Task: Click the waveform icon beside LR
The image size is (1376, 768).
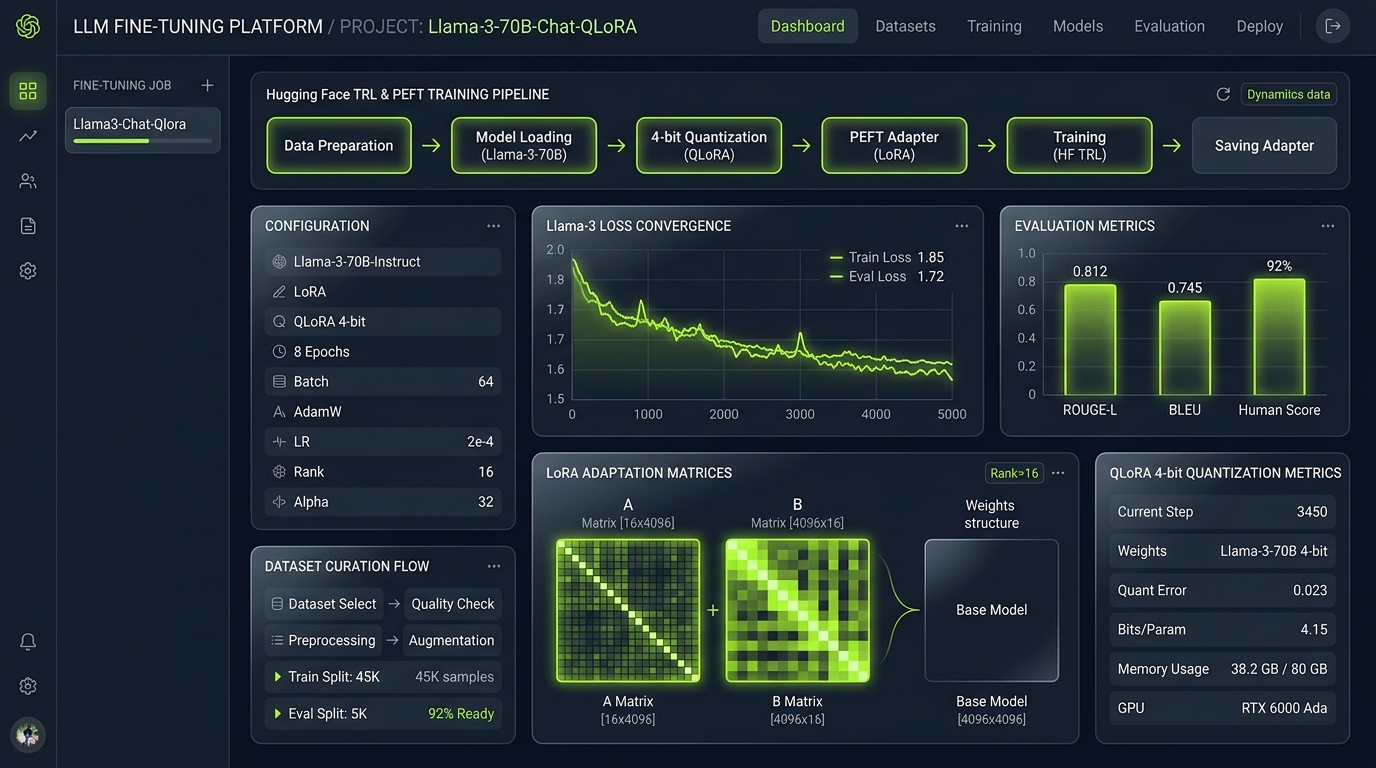Action: tap(279, 442)
